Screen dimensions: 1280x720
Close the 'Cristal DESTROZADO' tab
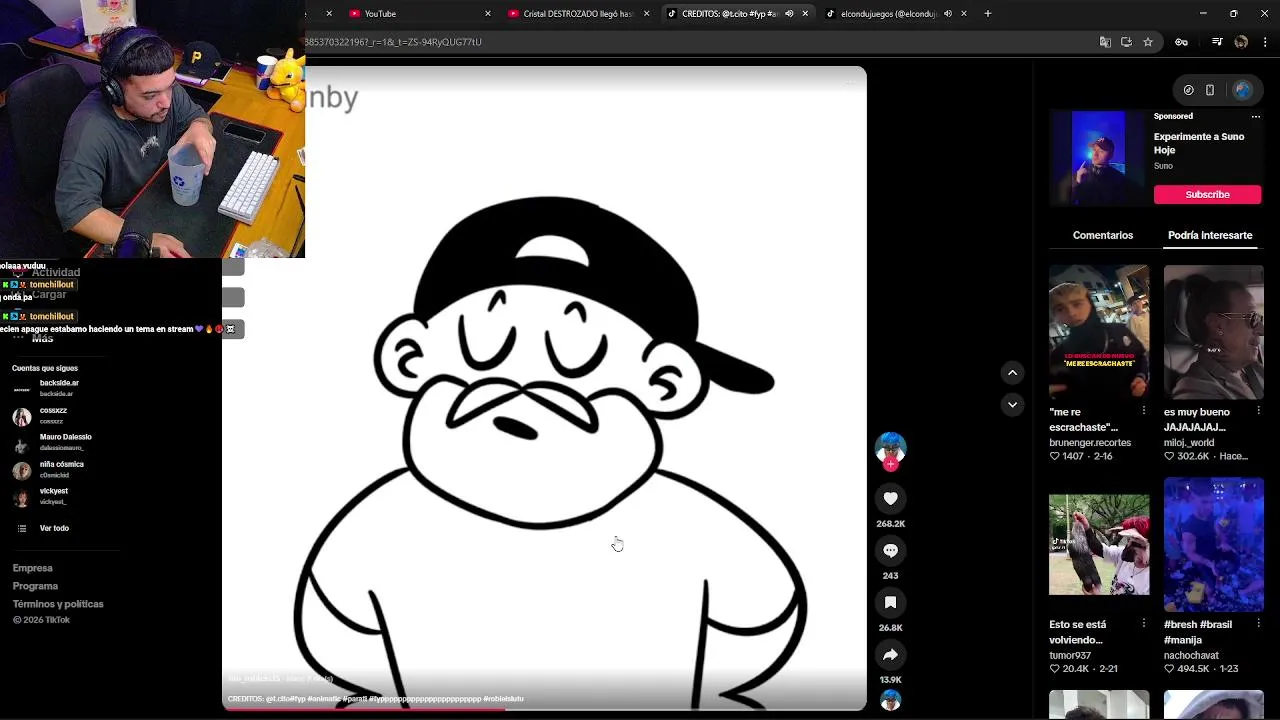pyautogui.click(x=646, y=14)
